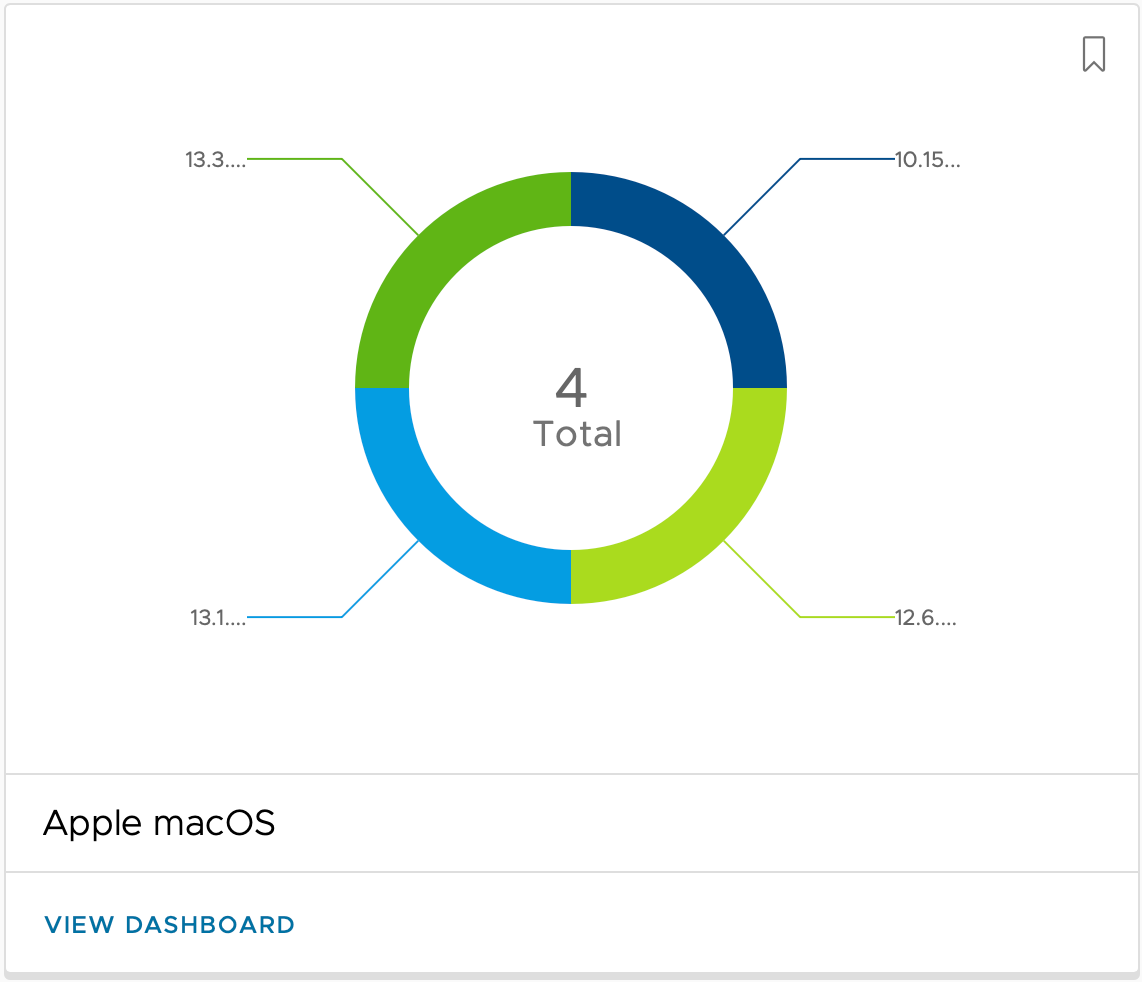Screen dimensions: 1142x982
Task: Click the number 4 in donut center
Action: tap(571, 388)
